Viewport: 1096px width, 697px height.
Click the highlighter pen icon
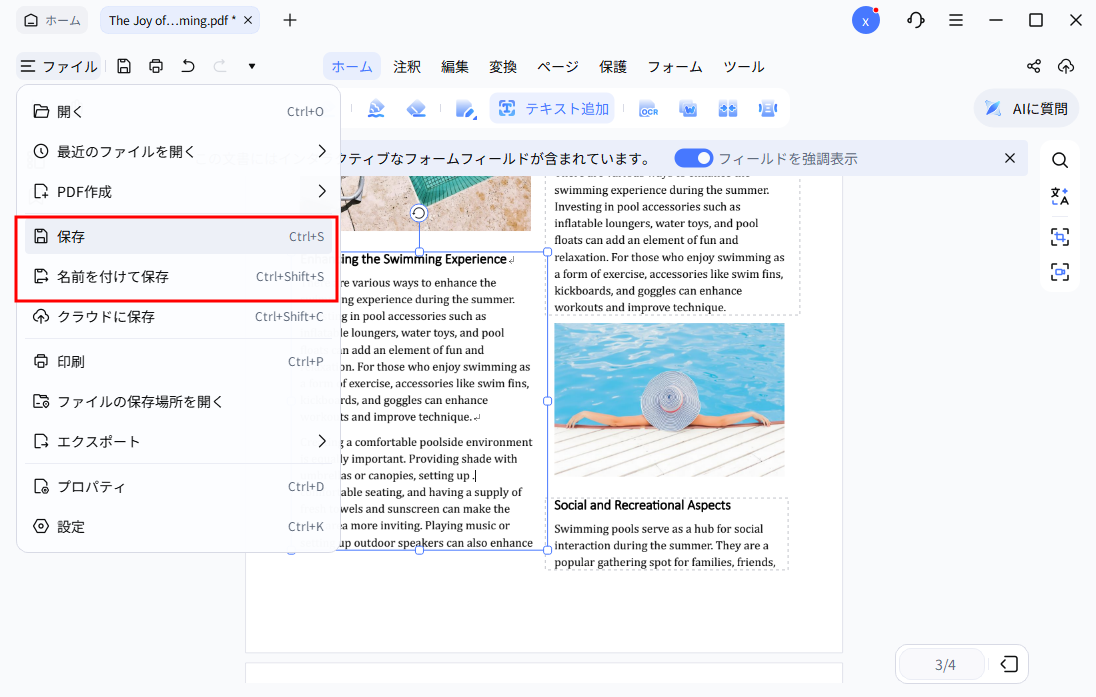point(376,109)
